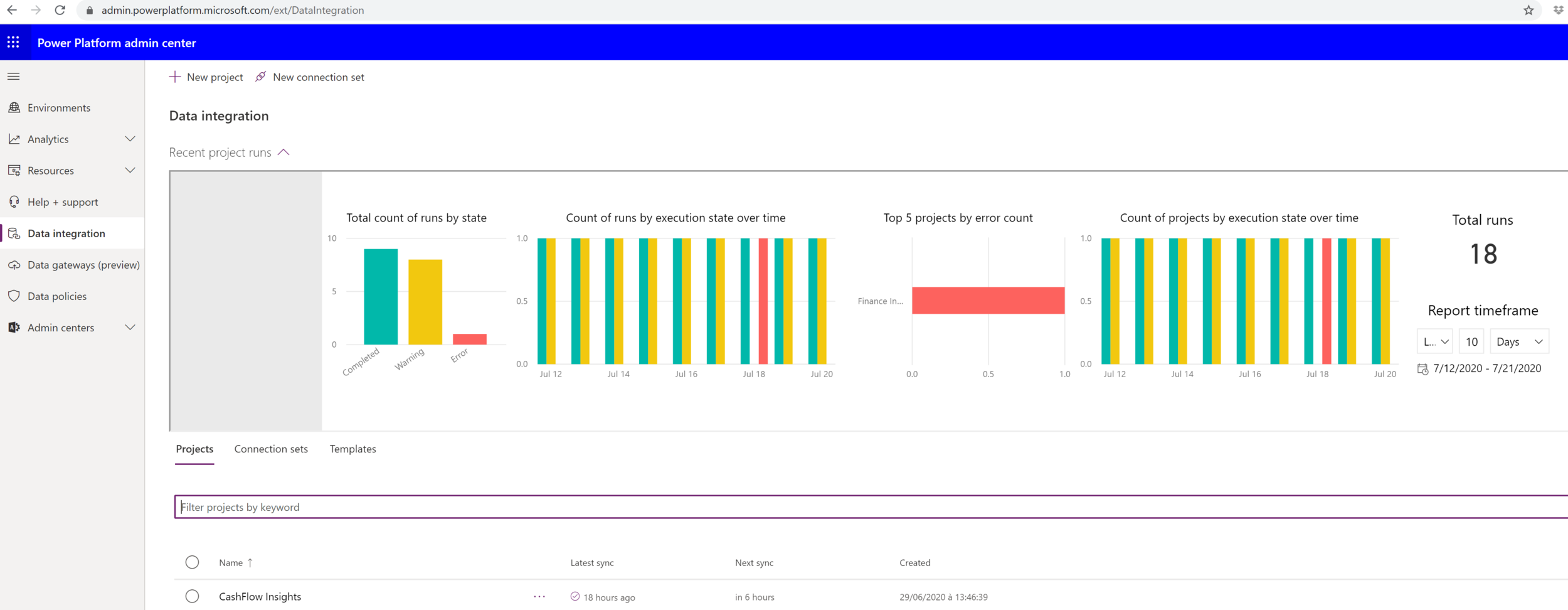
Task: Click the Total runs value 18
Action: pos(1483,254)
